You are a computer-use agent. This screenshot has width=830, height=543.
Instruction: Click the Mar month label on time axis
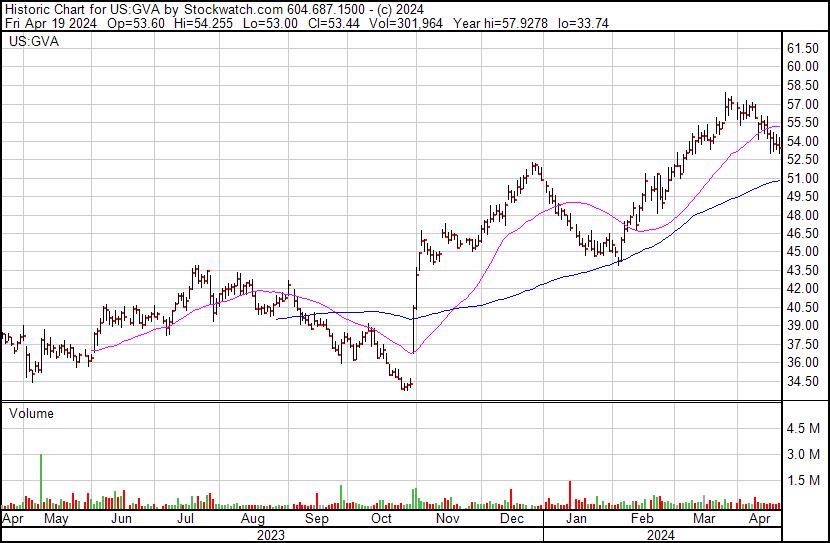point(706,520)
